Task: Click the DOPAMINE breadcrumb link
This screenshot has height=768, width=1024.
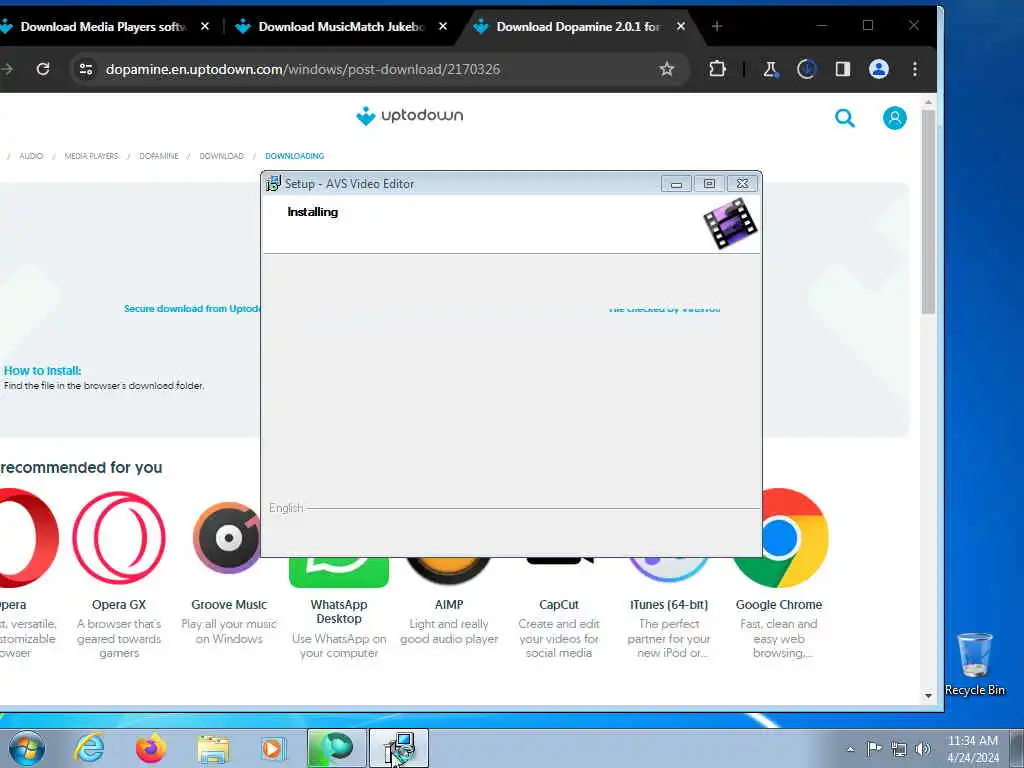Action: coord(159,156)
